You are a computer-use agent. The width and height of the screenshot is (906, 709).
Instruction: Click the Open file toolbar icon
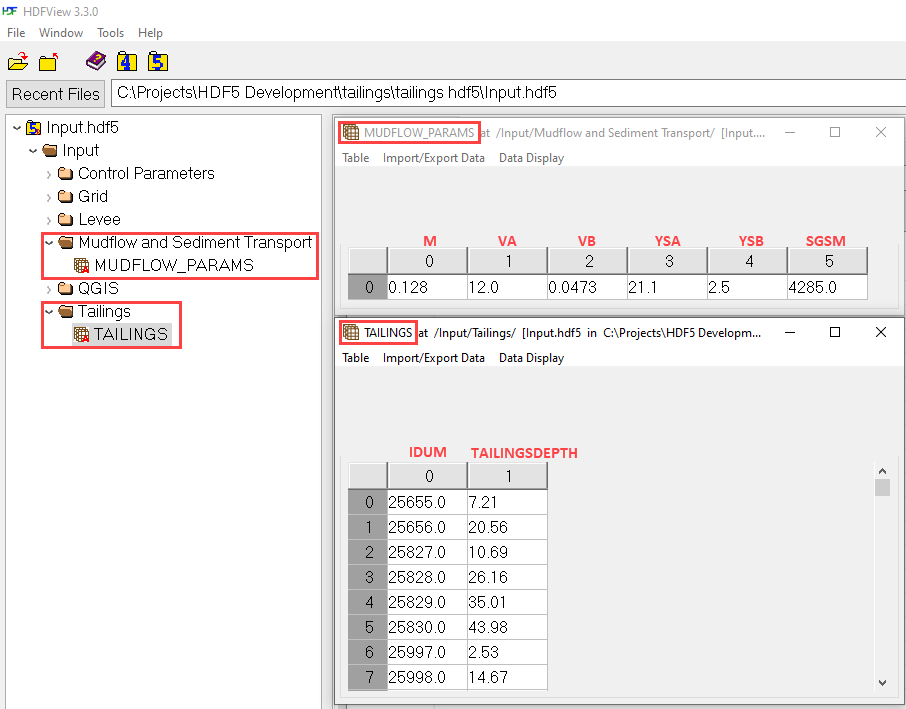pos(17,62)
